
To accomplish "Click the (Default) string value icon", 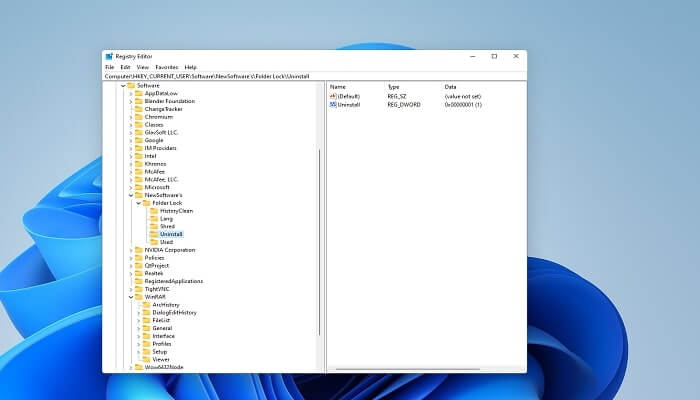I will tap(333, 96).
